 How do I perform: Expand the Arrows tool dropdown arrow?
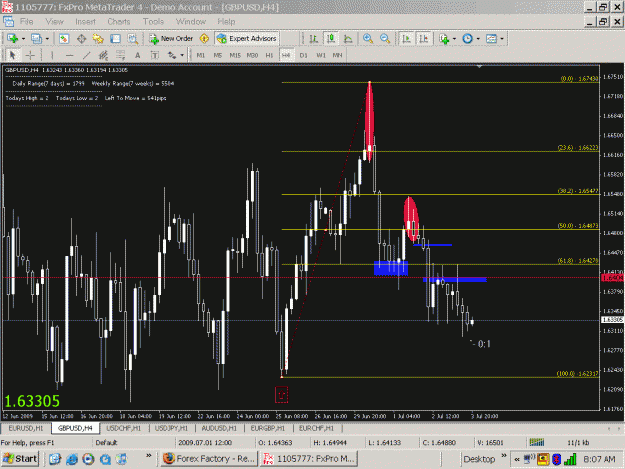pyautogui.click(x=182, y=55)
